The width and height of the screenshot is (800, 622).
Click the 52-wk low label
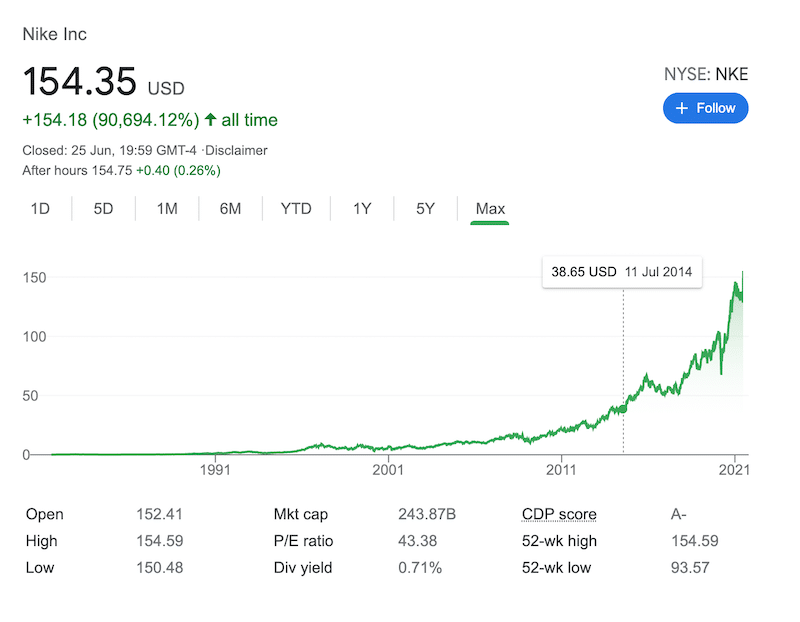[556, 567]
